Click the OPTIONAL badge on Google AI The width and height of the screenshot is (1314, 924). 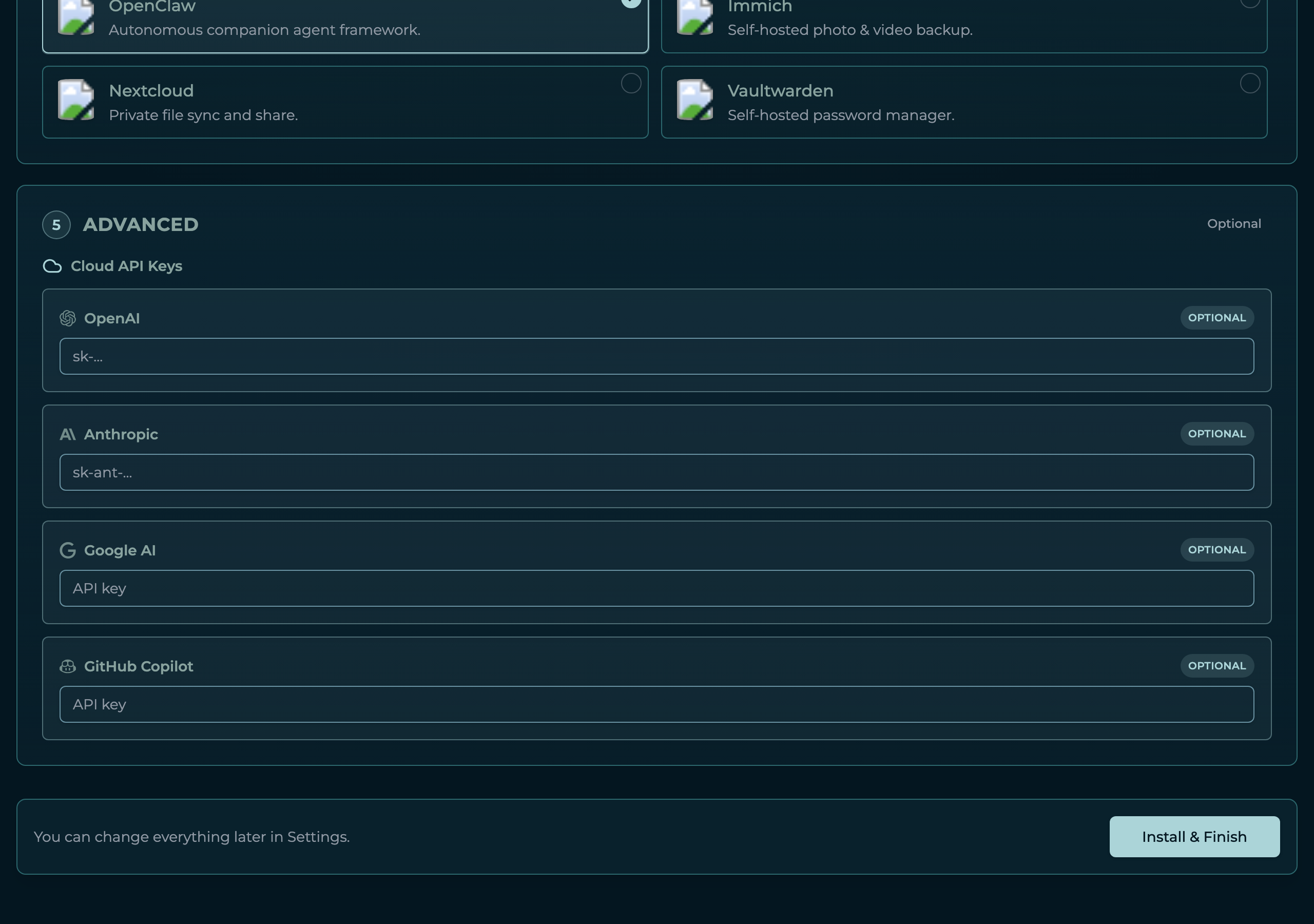(1216, 550)
